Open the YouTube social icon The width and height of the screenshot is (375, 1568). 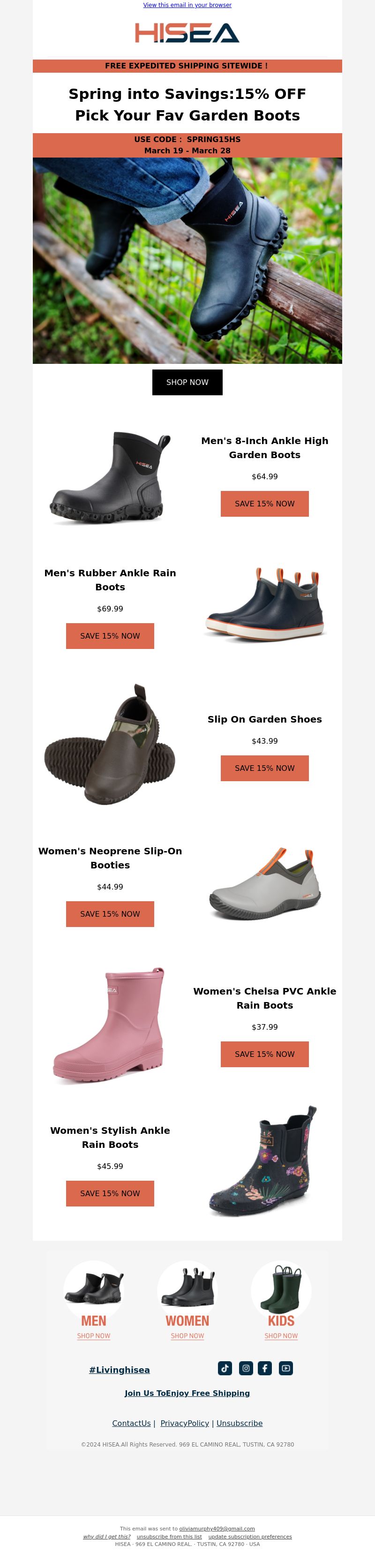(286, 1368)
